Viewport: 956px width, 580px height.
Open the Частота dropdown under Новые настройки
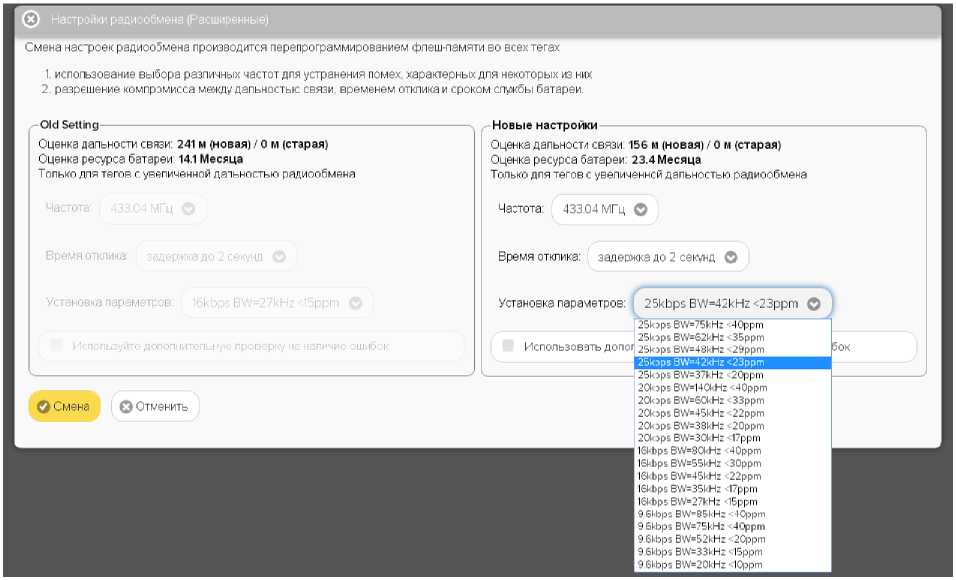pyautogui.click(x=604, y=209)
